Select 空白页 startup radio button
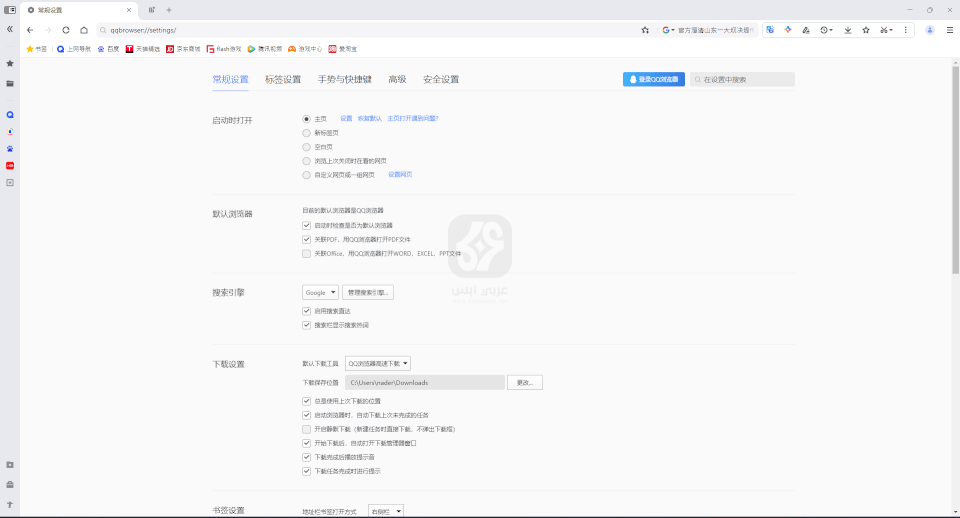Viewport: 960px width, 518px height. coord(306,147)
